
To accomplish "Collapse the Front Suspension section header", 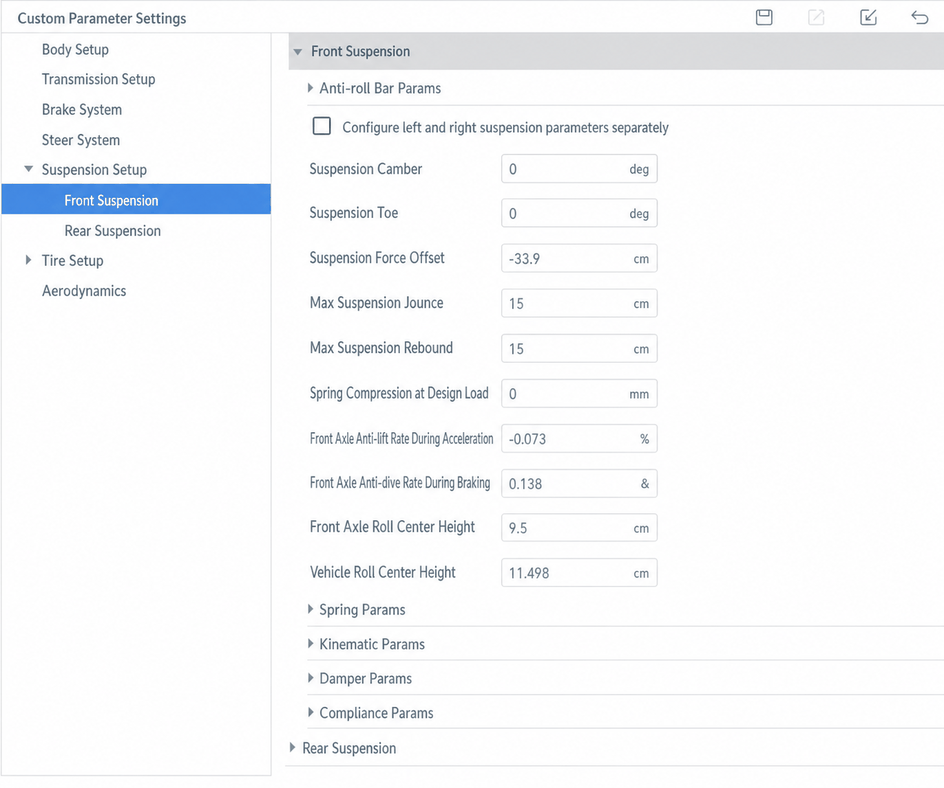I will [616, 51].
